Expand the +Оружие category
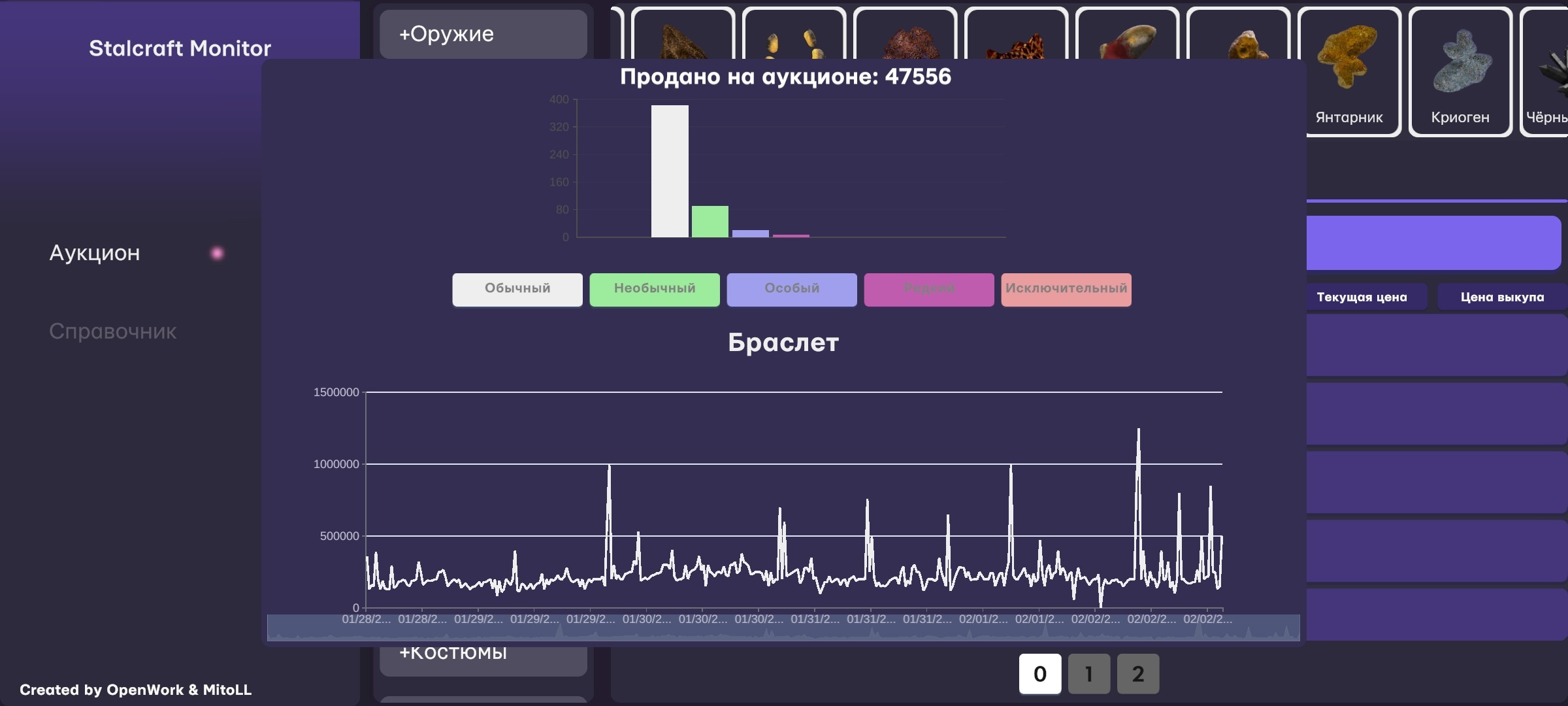Viewport: 1568px width, 706px height. tap(483, 34)
